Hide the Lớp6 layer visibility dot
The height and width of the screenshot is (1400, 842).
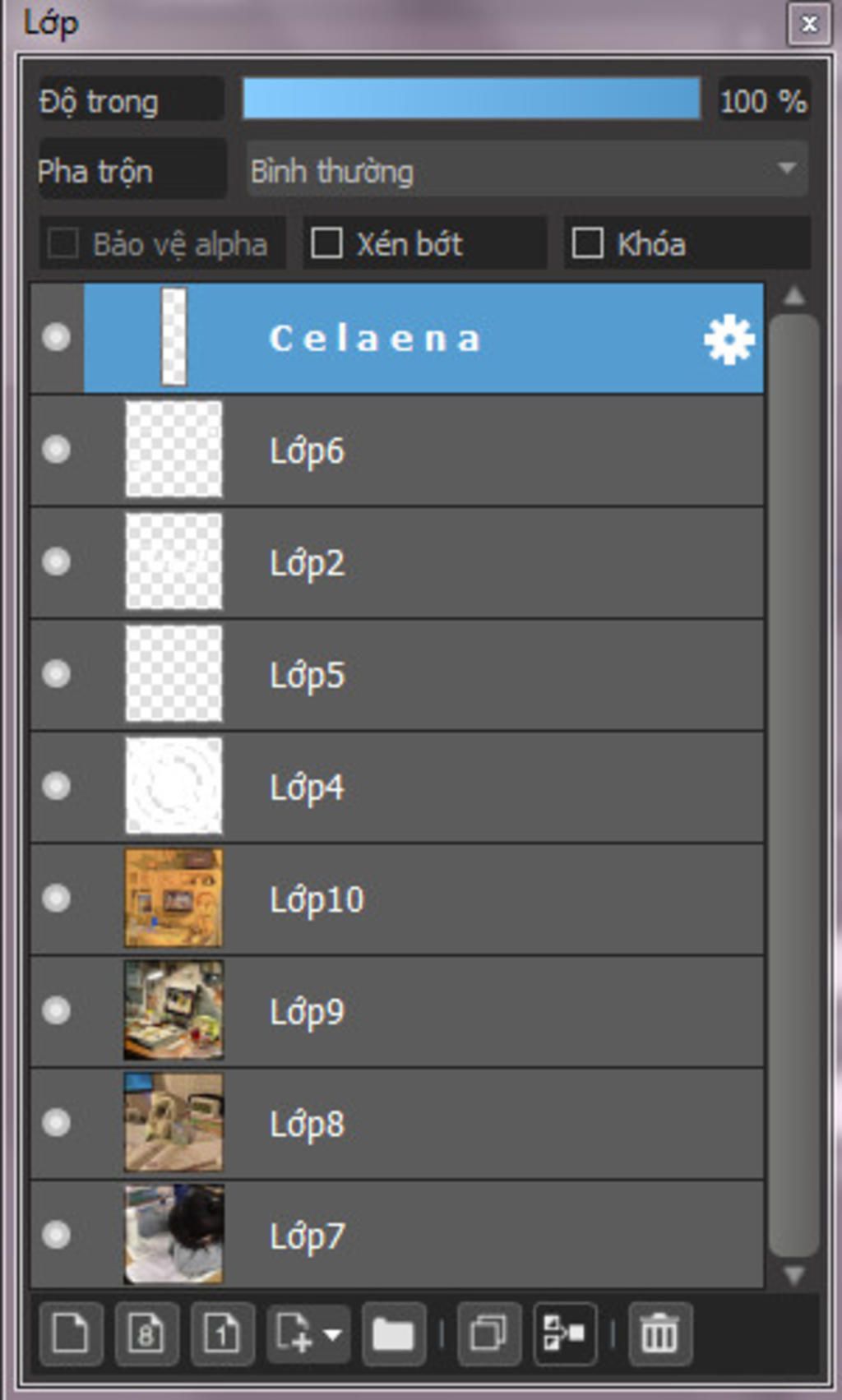pyautogui.click(x=56, y=450)
